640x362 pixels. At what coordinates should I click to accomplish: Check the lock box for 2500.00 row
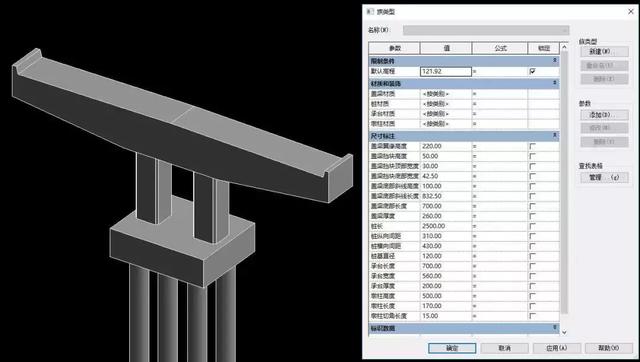[x=532, y=226]
